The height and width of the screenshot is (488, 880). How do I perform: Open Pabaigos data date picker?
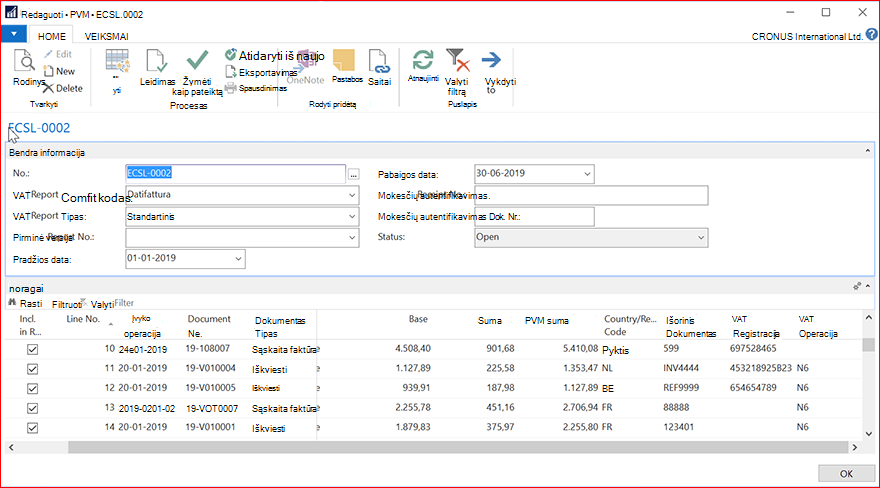point(587,174)
